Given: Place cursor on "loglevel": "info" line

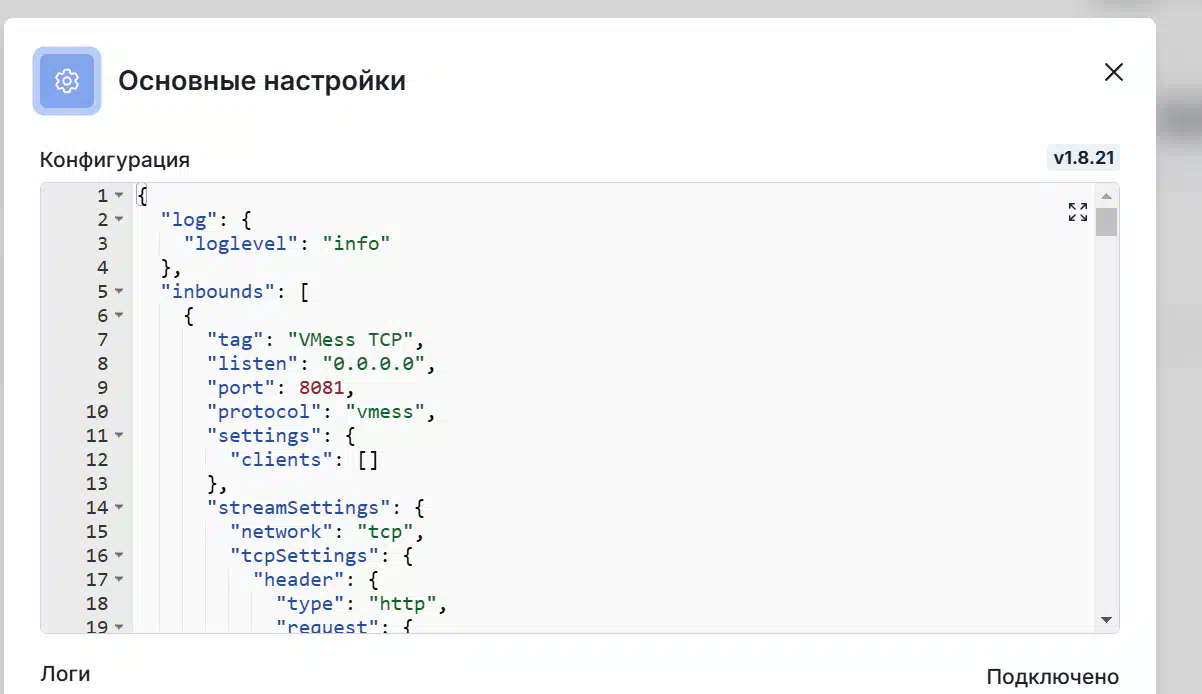Looking at the screenshot, I should point(287,243).
